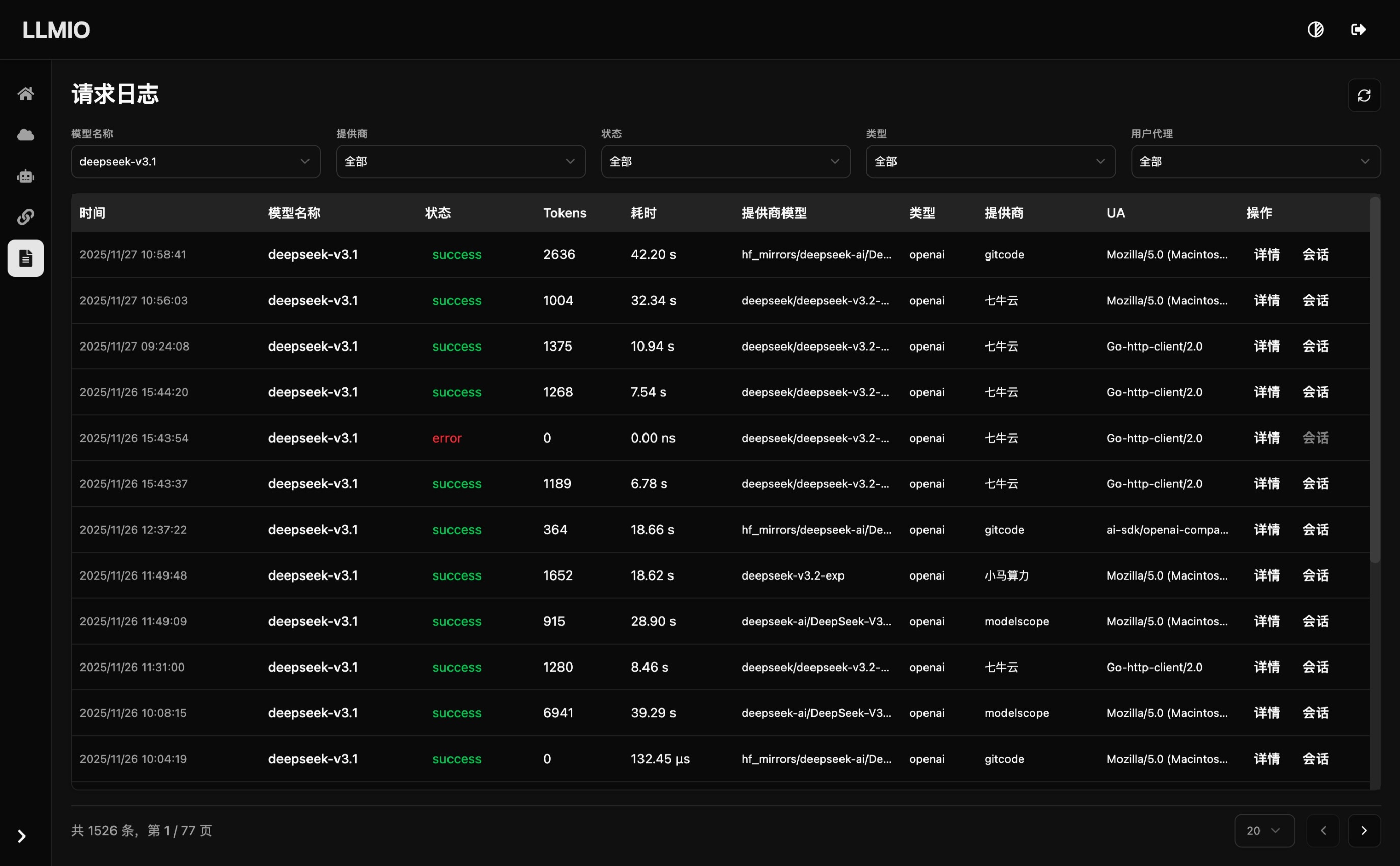Viewport: 1400px width, 866px height.
Task: Click the logout icon in header
Action: [1358, 29]
